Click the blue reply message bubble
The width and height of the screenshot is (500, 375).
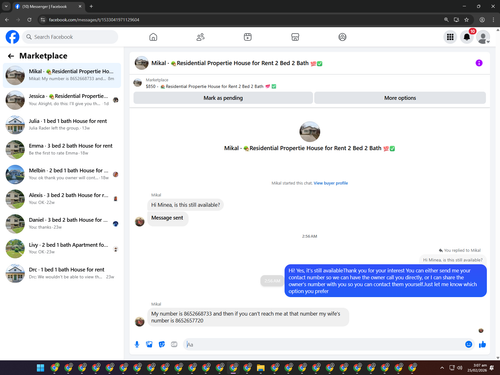[x=386, y=281]
